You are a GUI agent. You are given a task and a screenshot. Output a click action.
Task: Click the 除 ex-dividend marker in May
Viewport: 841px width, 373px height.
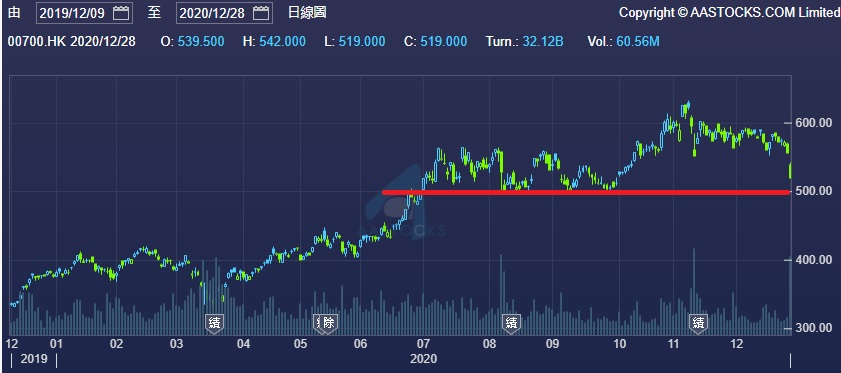[329, 324]
